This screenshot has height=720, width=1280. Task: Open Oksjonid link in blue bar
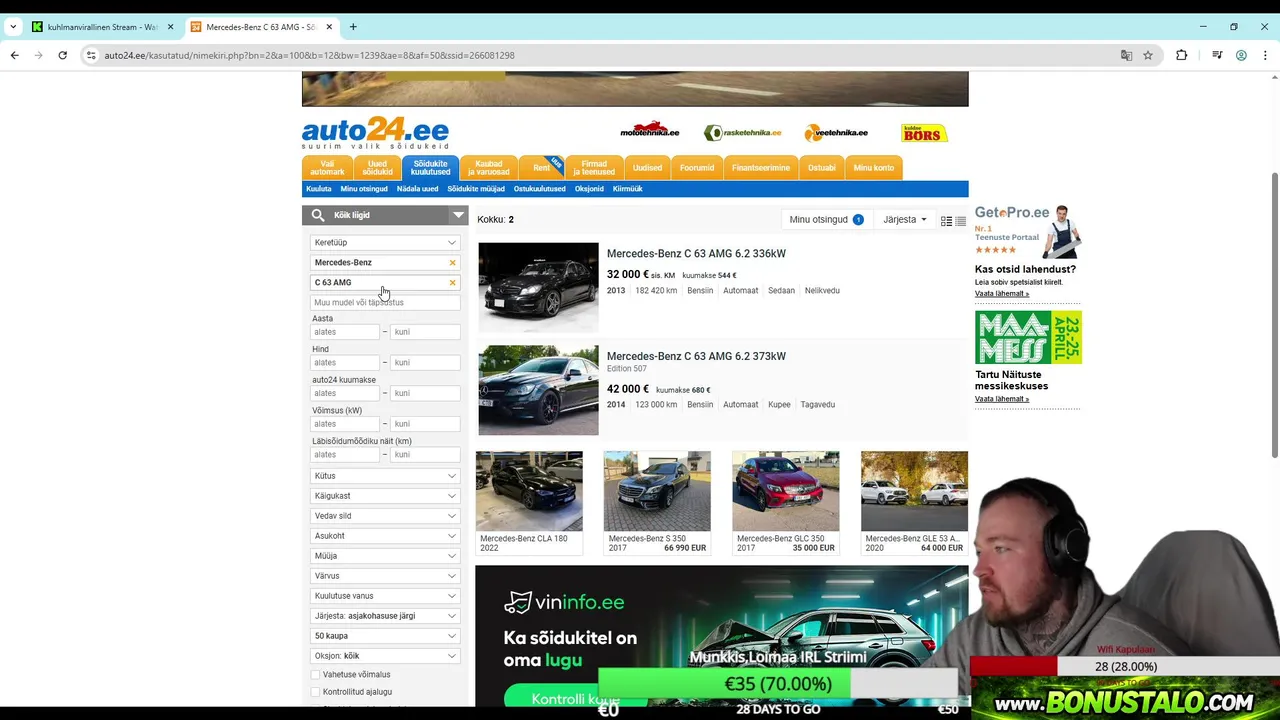589,189
